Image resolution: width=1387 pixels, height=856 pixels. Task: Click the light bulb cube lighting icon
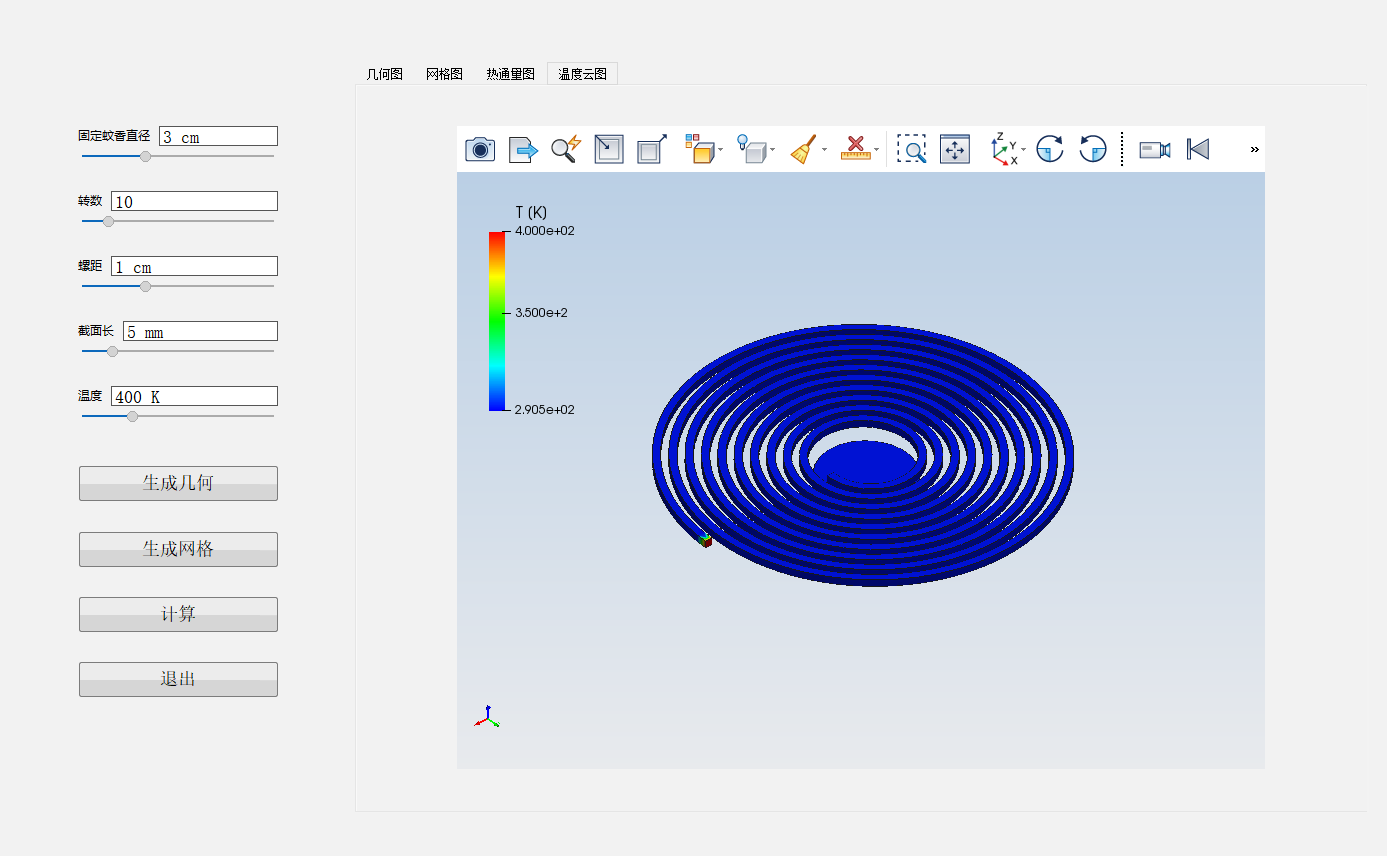752,149
